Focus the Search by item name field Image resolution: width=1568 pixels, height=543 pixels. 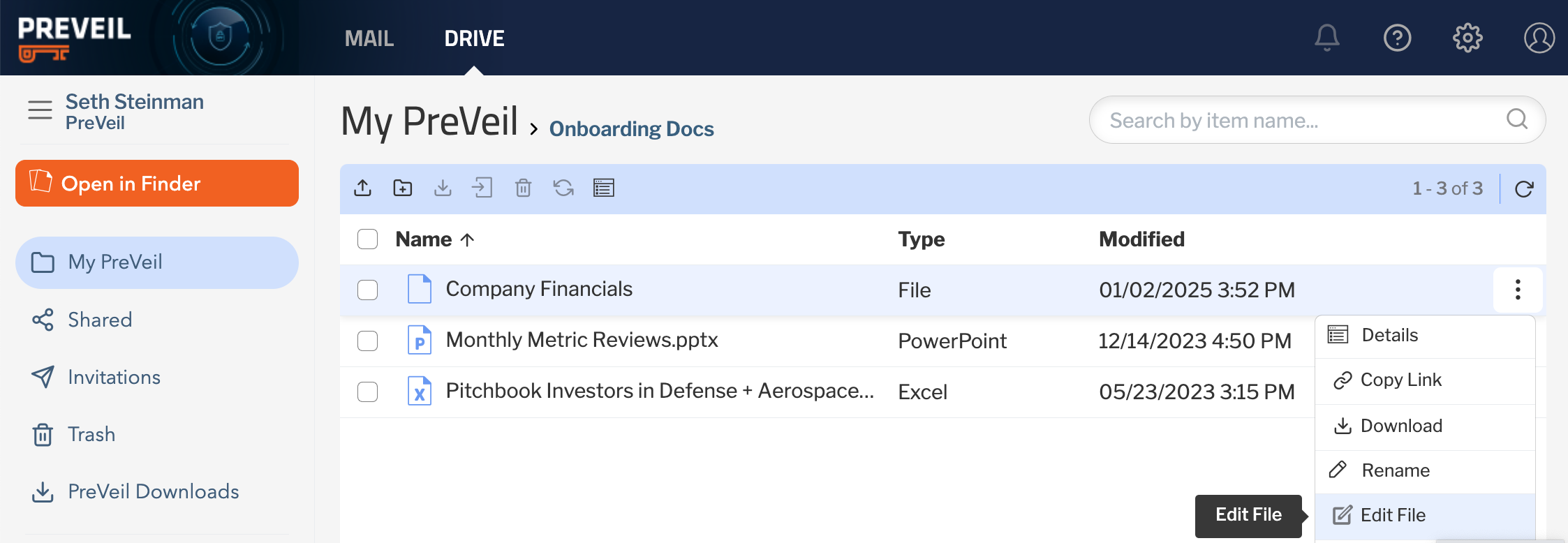click(1317, 120)
